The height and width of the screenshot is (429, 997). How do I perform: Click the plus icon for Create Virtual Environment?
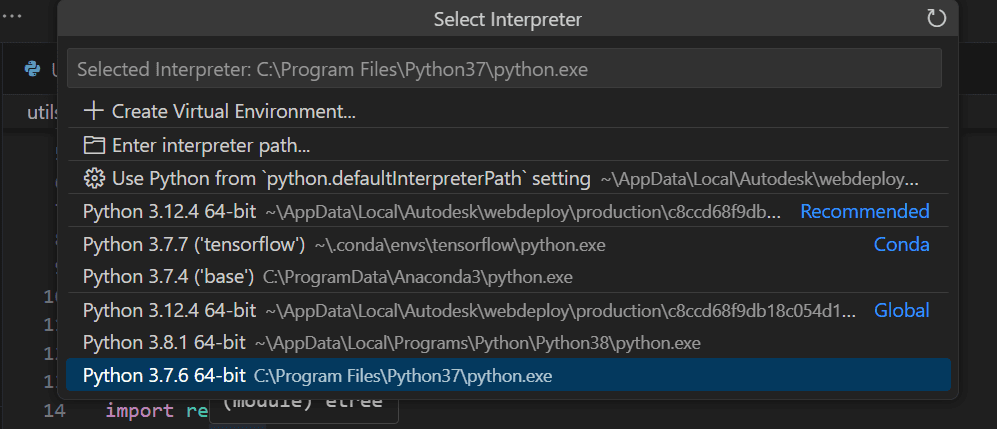tap(94, 111)
